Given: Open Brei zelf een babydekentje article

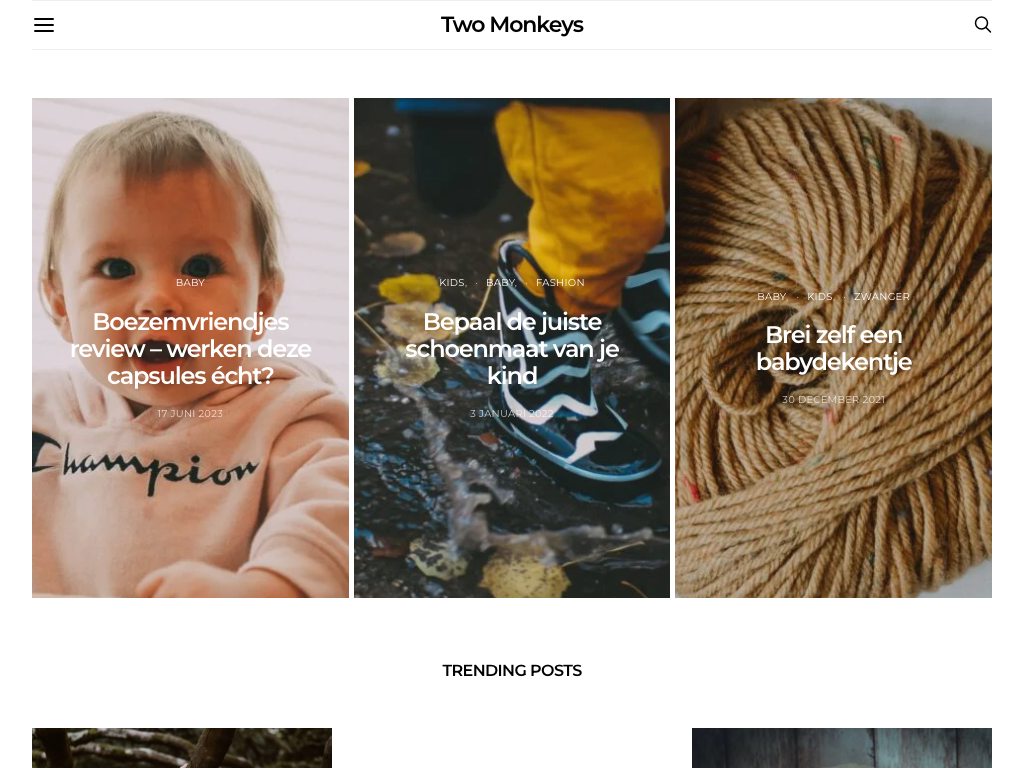Looking at the screenshot, I should coord(833,348).
